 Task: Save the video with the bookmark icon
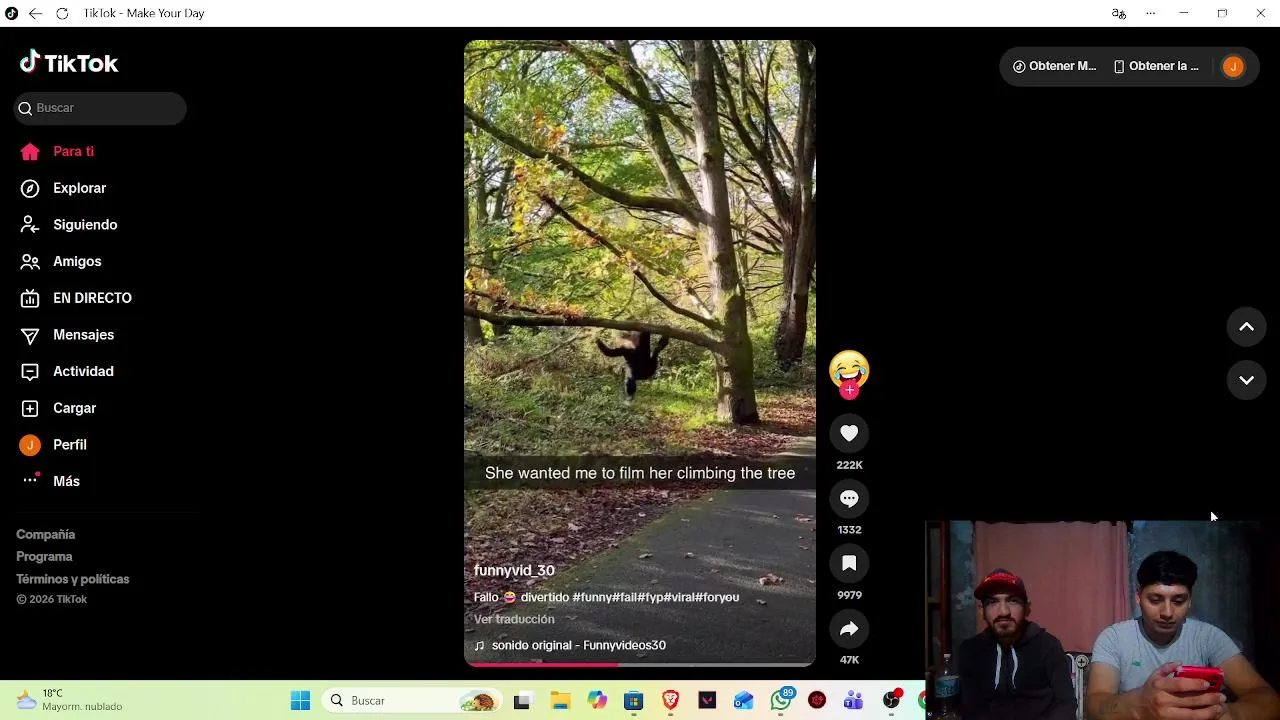coord(849,563)
